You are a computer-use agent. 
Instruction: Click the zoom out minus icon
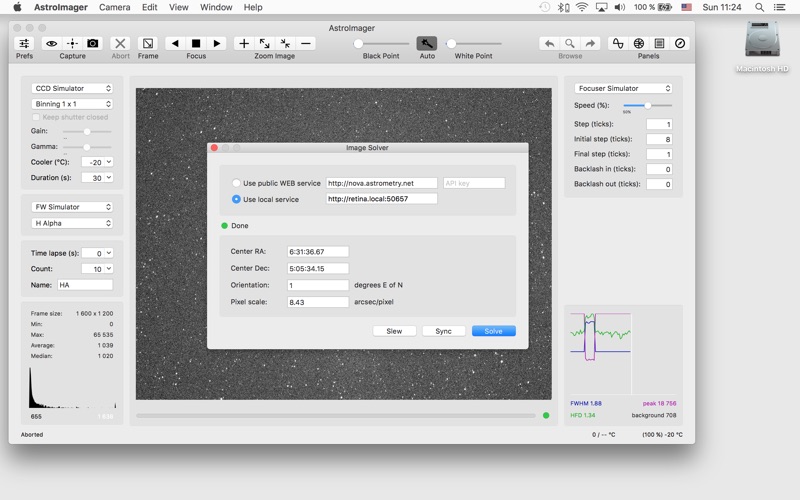click(x=306, y=43)
